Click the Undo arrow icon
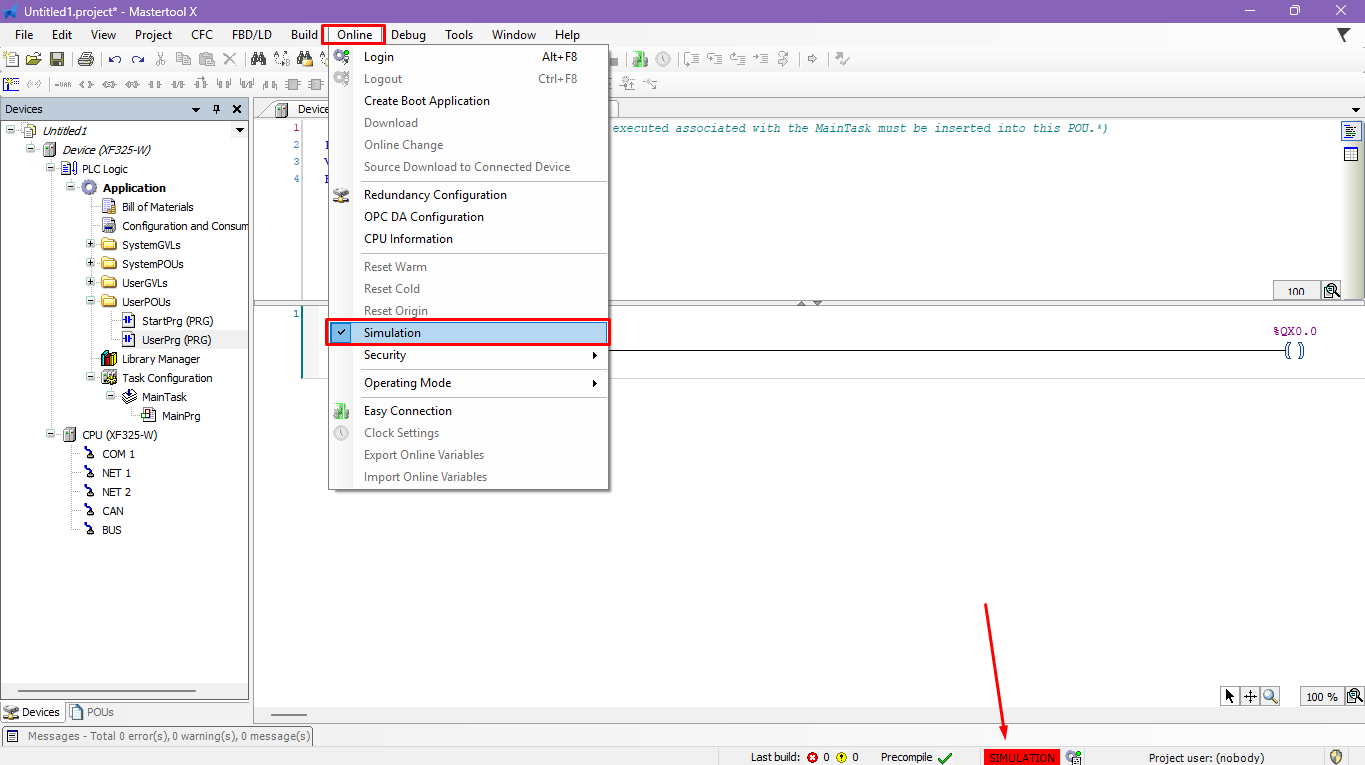This screenshot has height=765, width=1365. click(x=115, y=60)
